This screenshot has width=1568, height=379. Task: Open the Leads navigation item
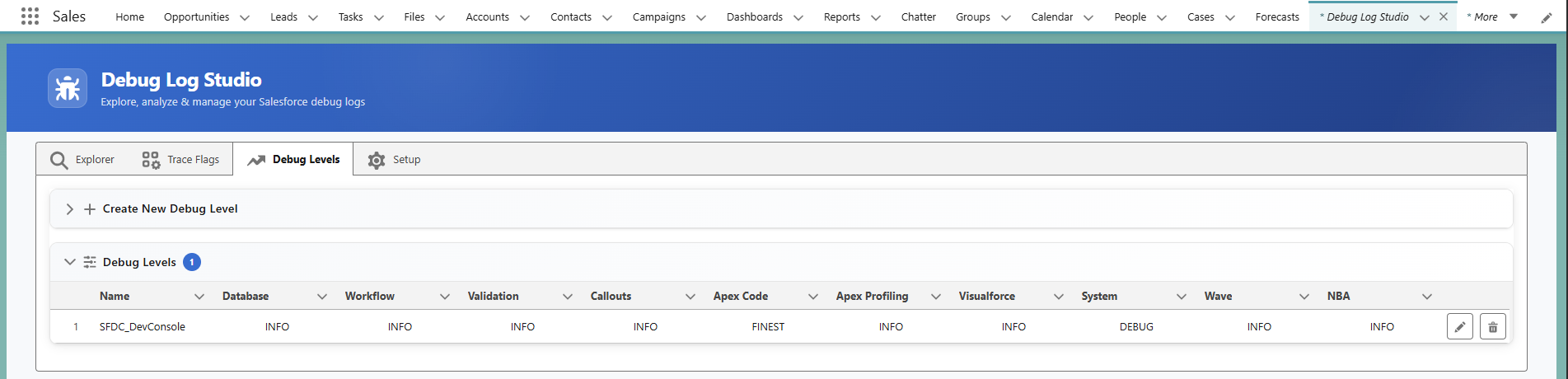(x=283, y=16)
